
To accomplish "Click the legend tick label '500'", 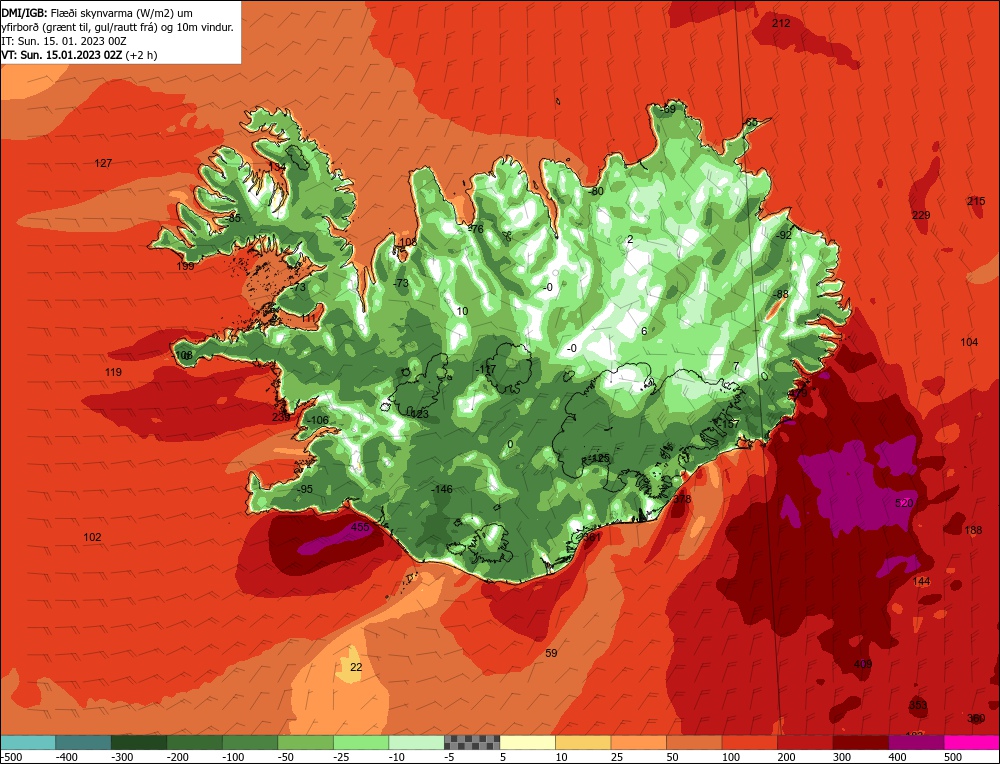I will click(x=953, y=757).
